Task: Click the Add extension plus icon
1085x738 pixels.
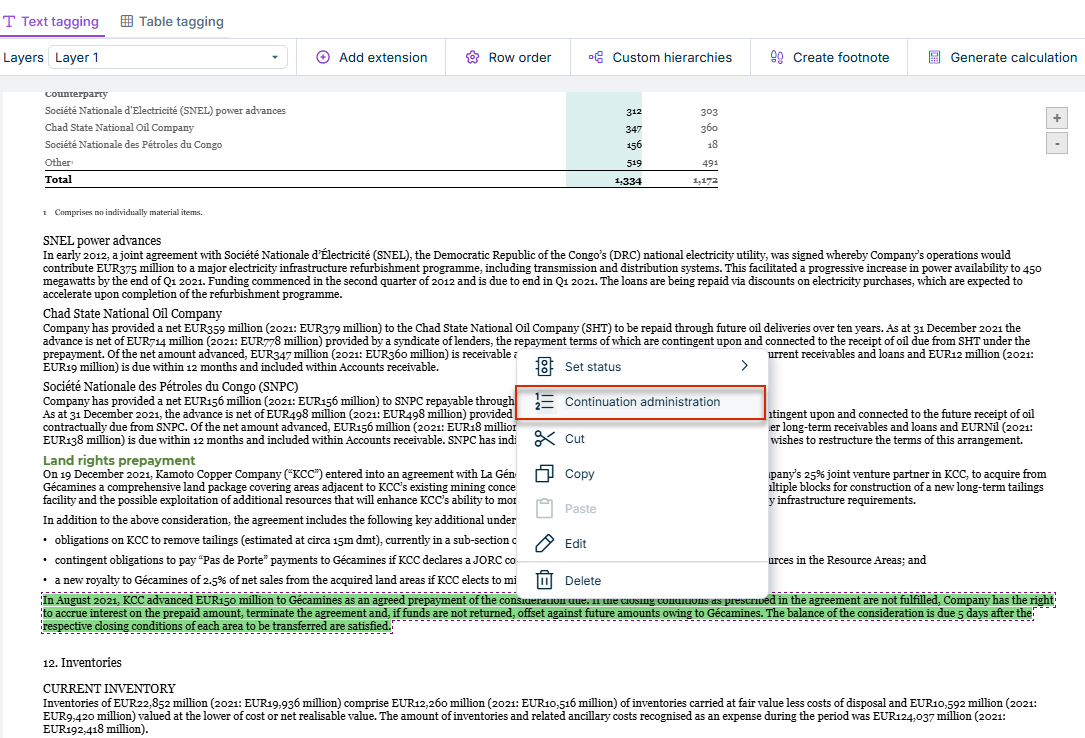Action: (x=323, y=57)
